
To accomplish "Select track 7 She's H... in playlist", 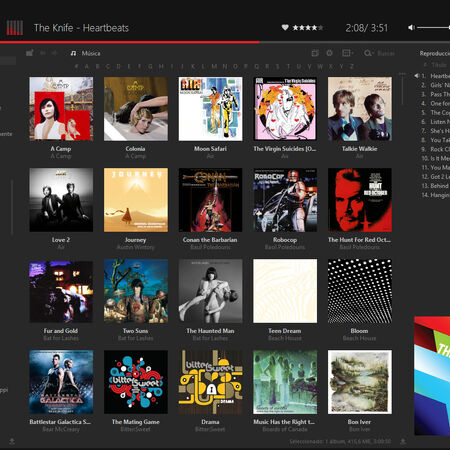I will click(x=435, y=131).
